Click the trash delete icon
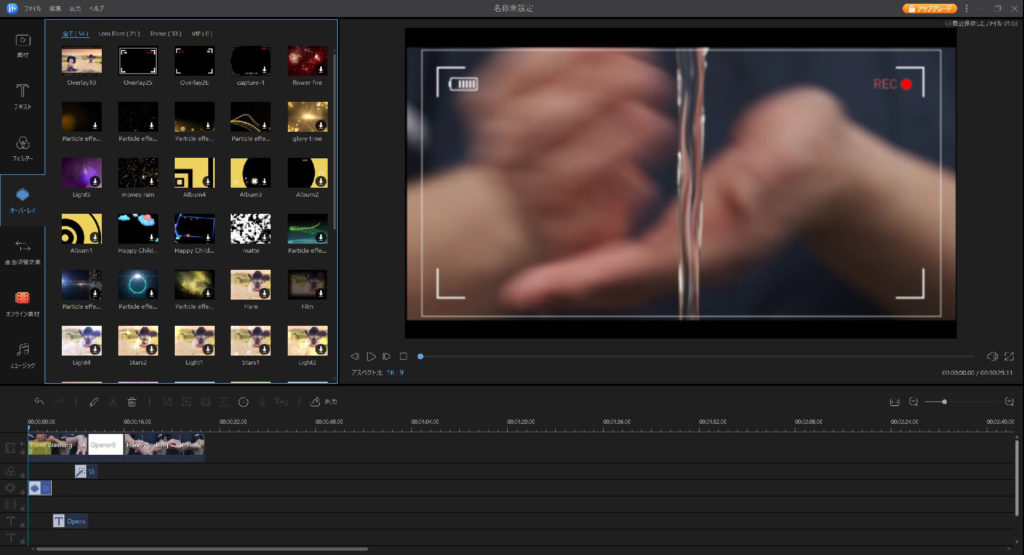 point(132,402)
